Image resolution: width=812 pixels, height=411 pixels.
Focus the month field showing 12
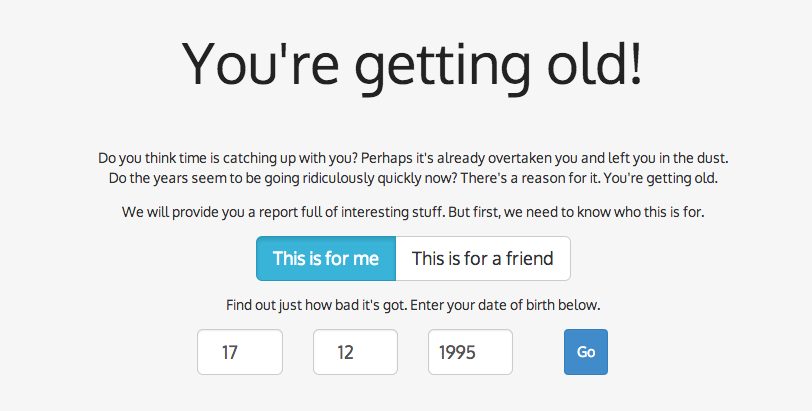pyautogui.click(x=355, y=352)
